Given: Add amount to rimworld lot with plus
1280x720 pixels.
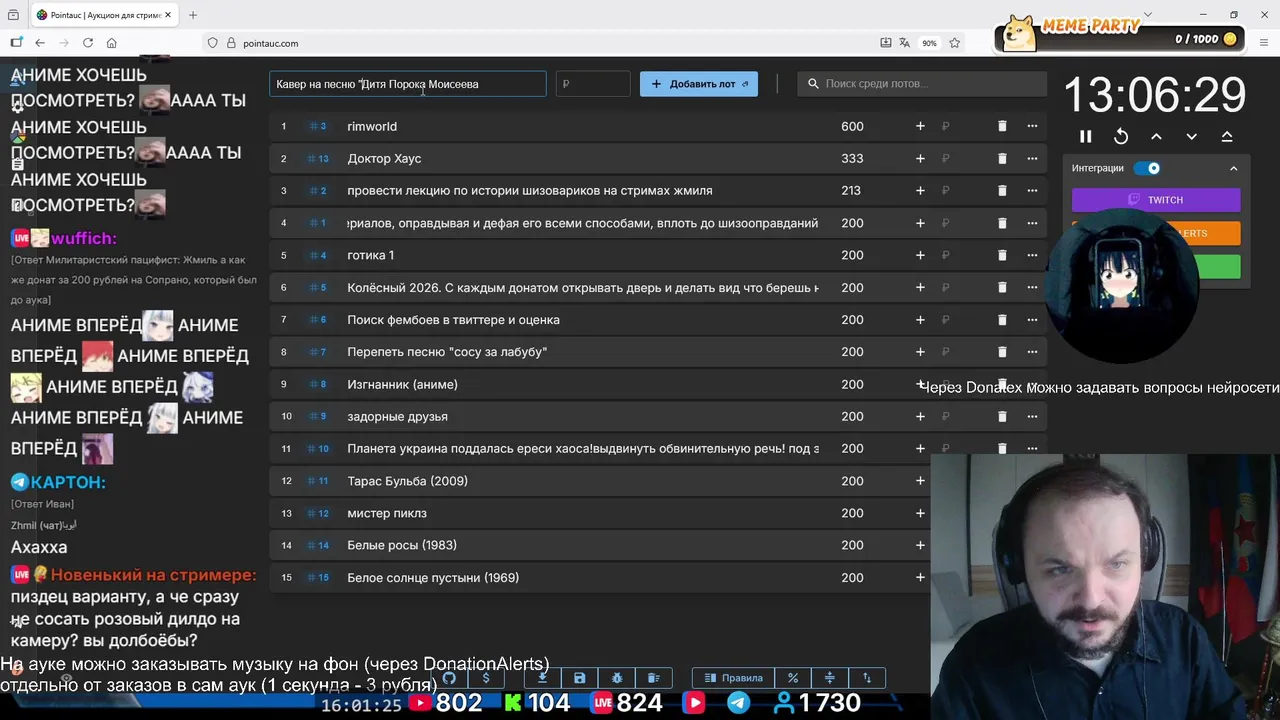Looking at the screenshot, I should (x=920, y=126).
